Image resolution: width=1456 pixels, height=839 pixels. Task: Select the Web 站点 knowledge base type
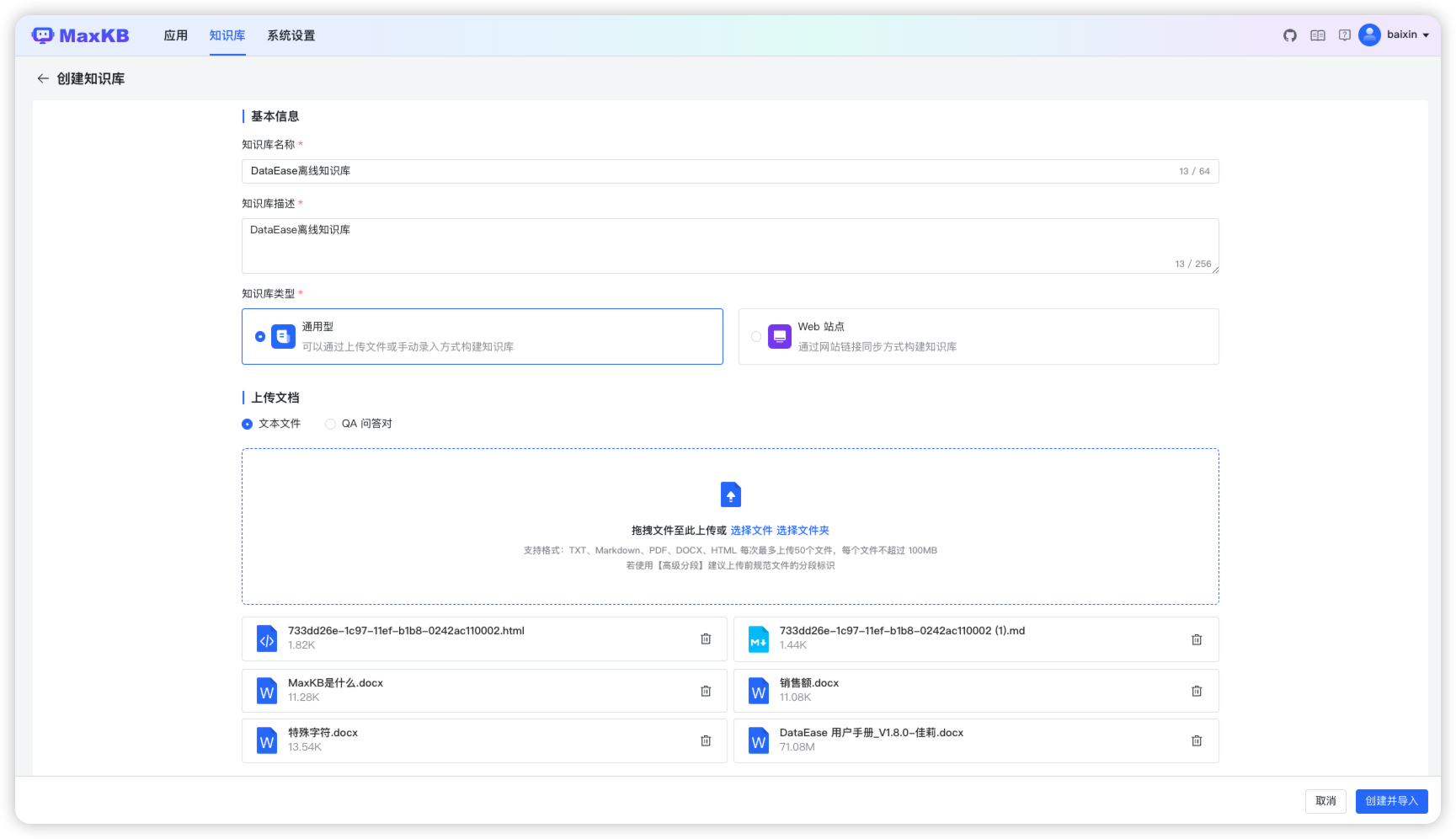755,336
